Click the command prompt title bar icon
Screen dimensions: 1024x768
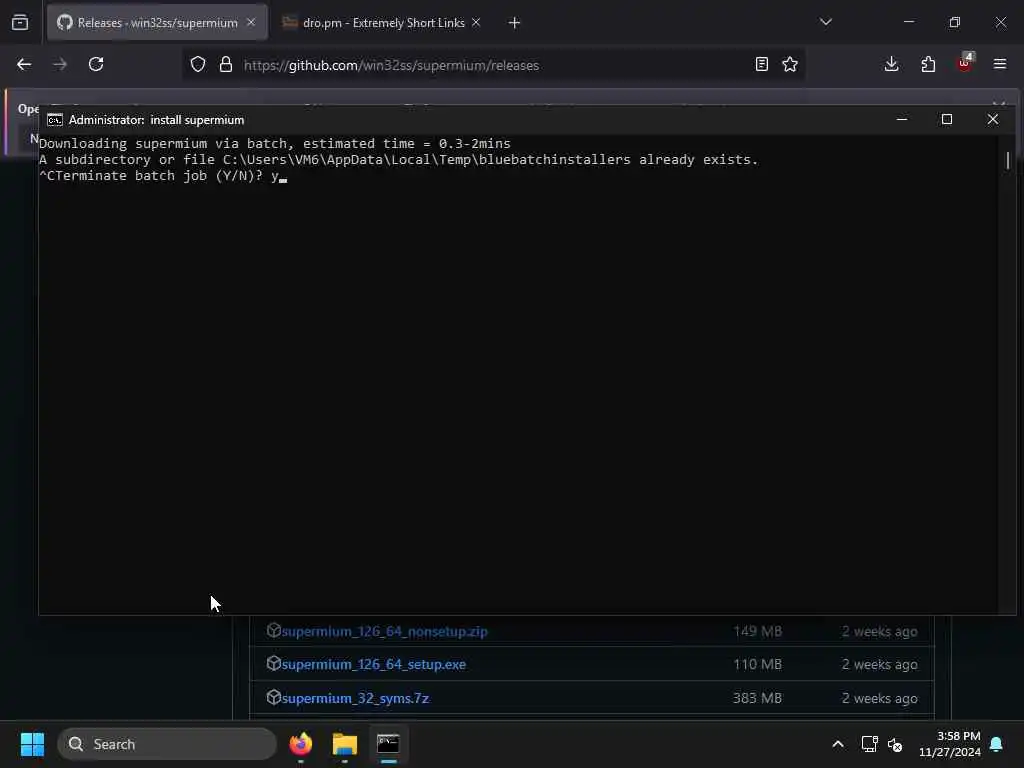click(x=55, y=120)
